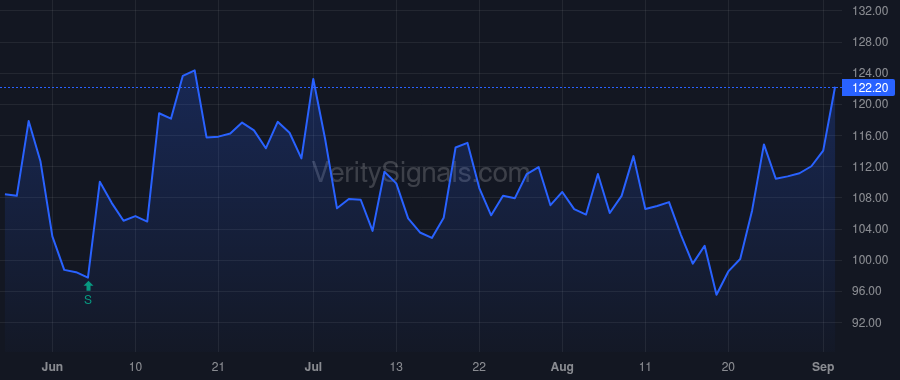Viewport: 900px width, 380px height.
Task: Click the 10 date axis label
Action: pyautogui.click(x=135, y=367)
